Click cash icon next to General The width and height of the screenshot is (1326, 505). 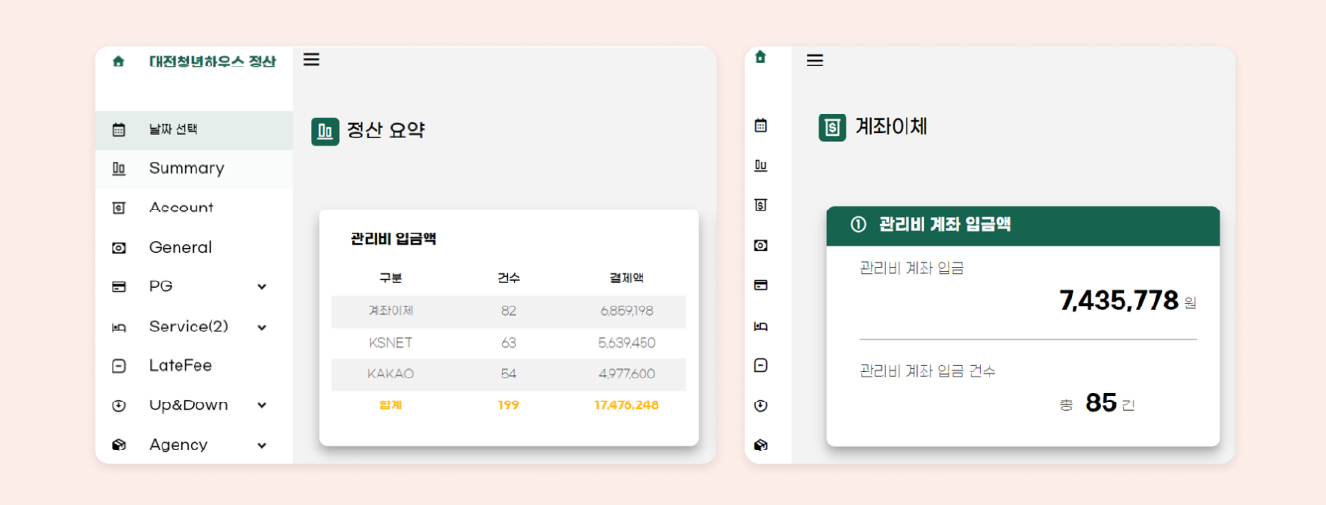click(119, 247)
